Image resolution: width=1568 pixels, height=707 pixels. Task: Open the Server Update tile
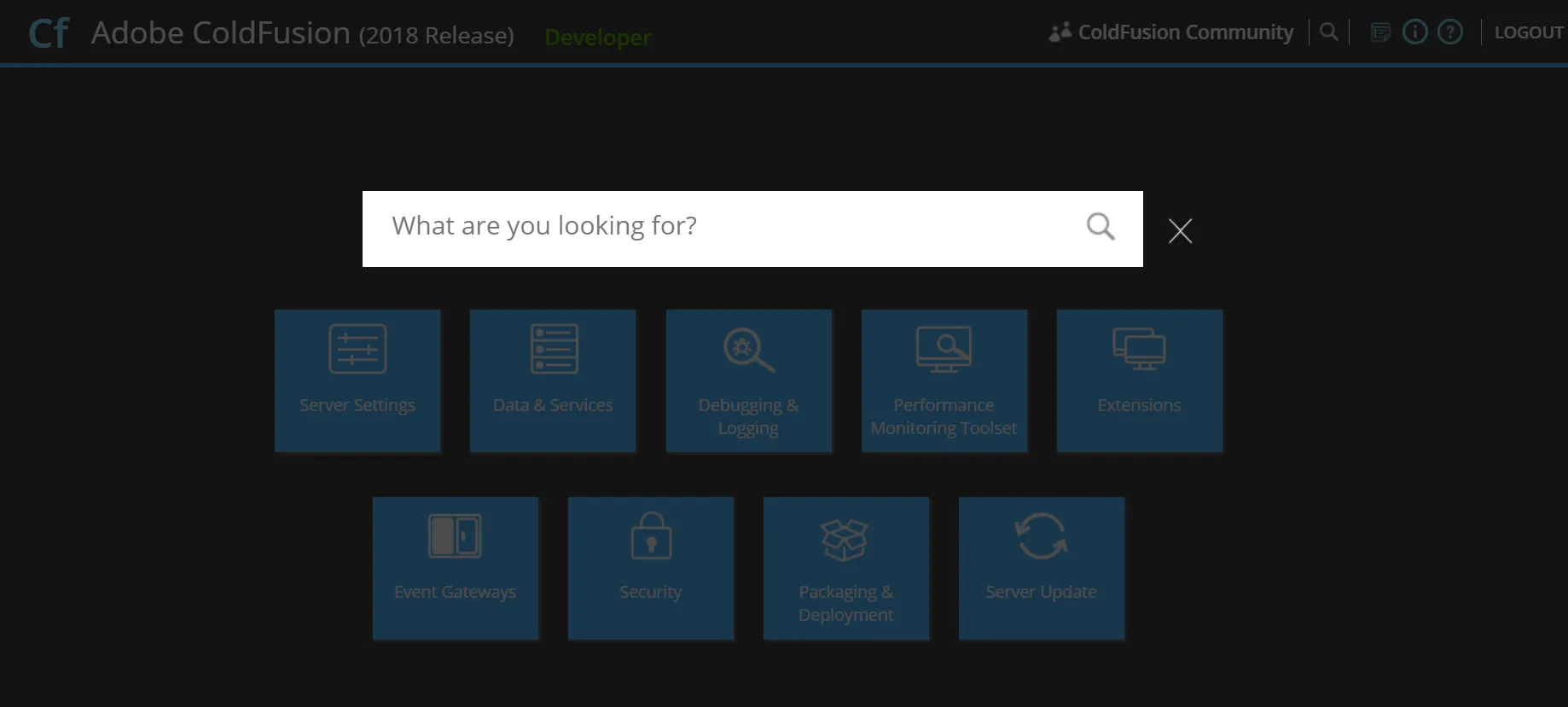[x=1042, y=568]
